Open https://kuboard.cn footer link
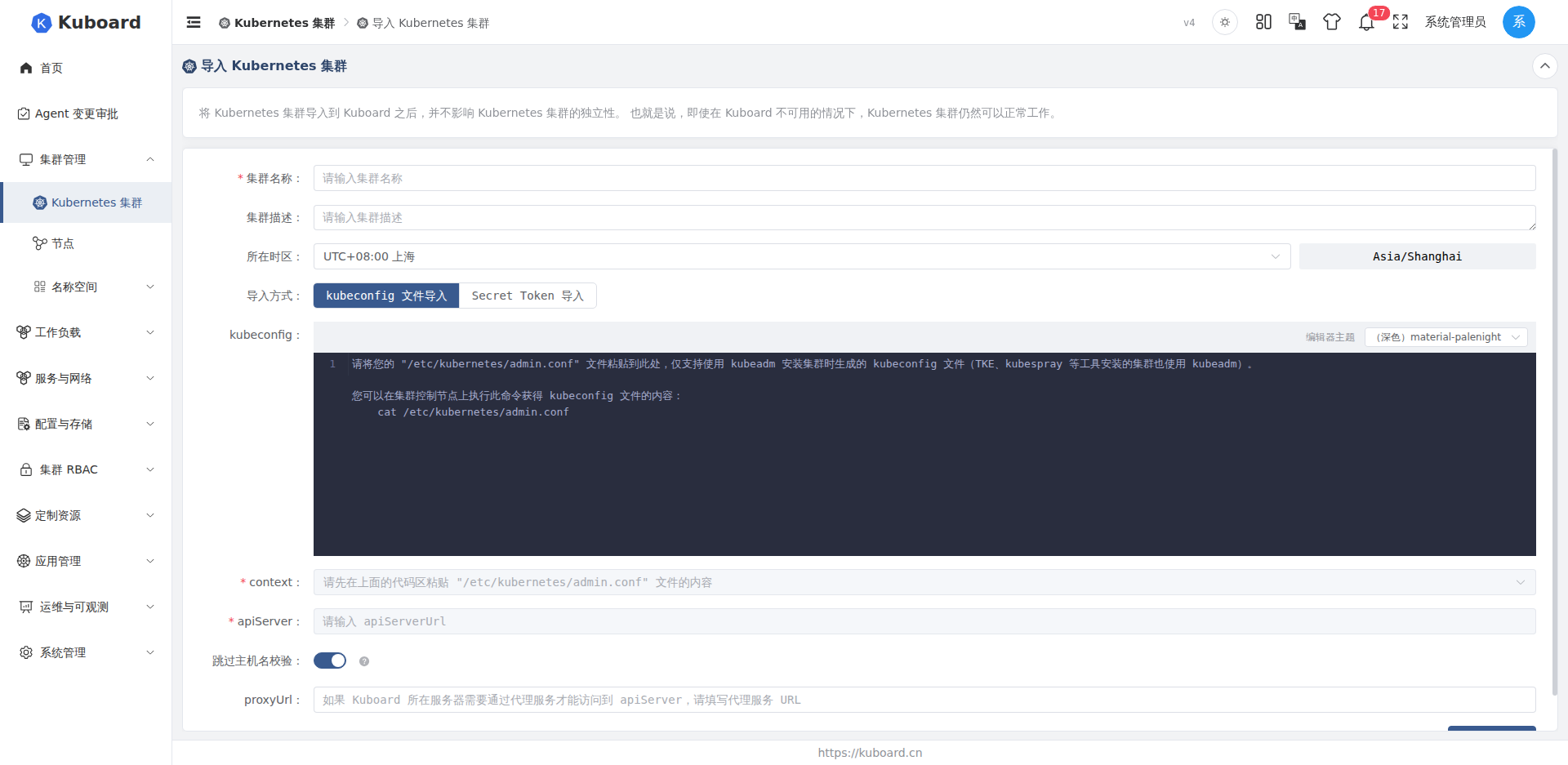The image size is (1568, 765). tap(870, 753)
